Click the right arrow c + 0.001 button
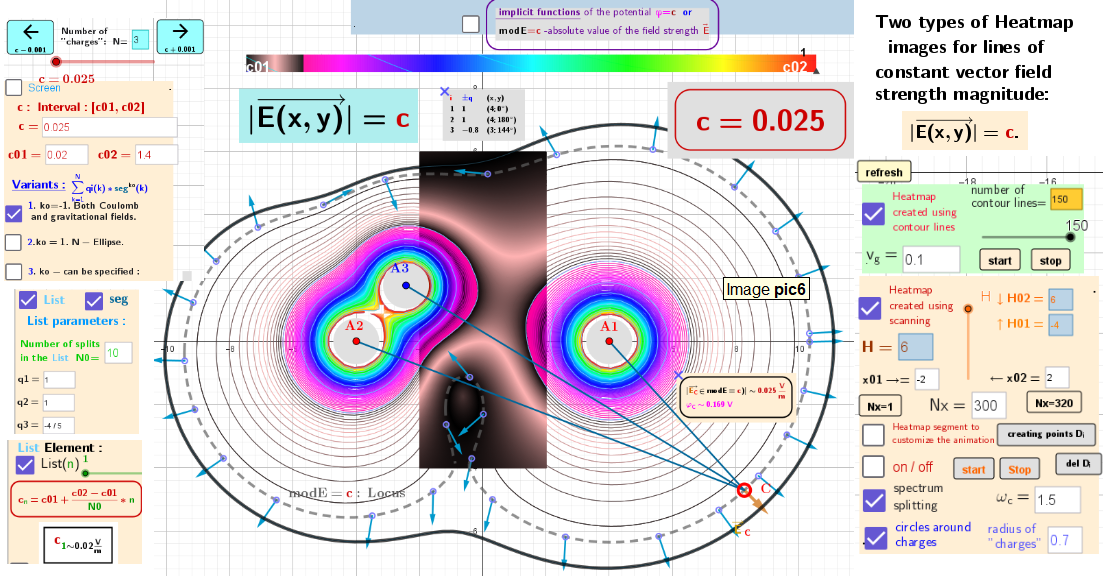1103x576 pixels. 180,37
